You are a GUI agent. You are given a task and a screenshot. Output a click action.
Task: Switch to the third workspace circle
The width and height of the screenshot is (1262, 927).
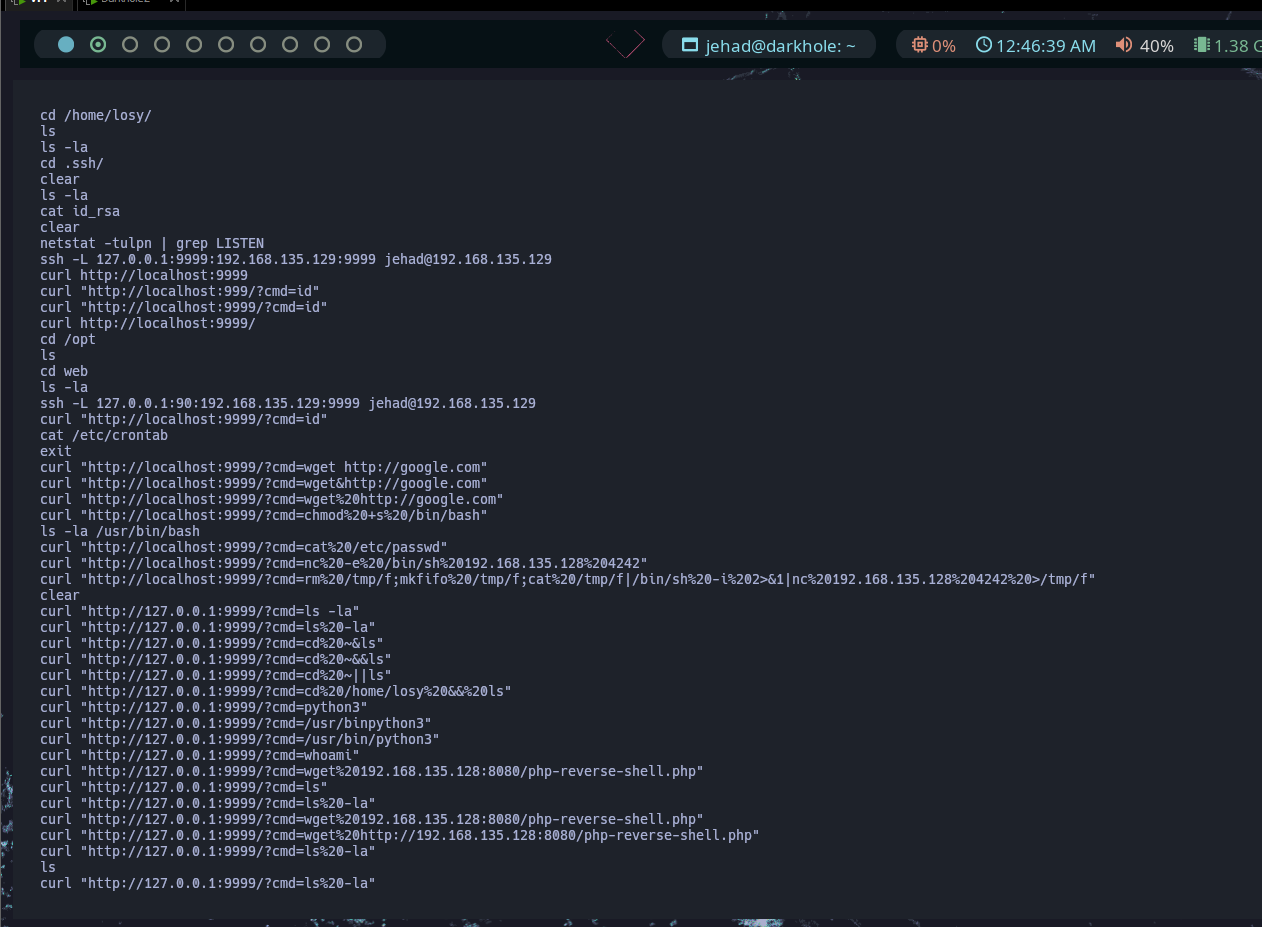tap(130, 44)
